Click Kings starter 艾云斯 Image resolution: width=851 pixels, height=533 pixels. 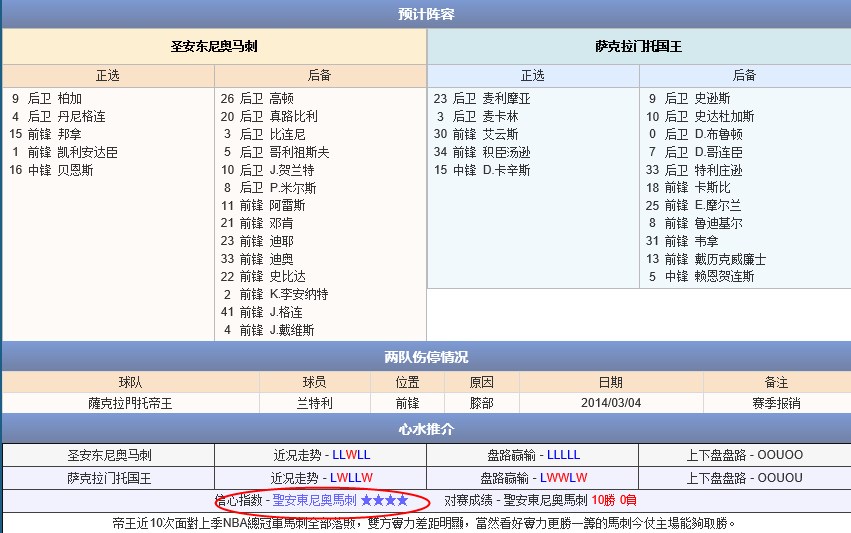pyautogui.click(x=500, y=134)
